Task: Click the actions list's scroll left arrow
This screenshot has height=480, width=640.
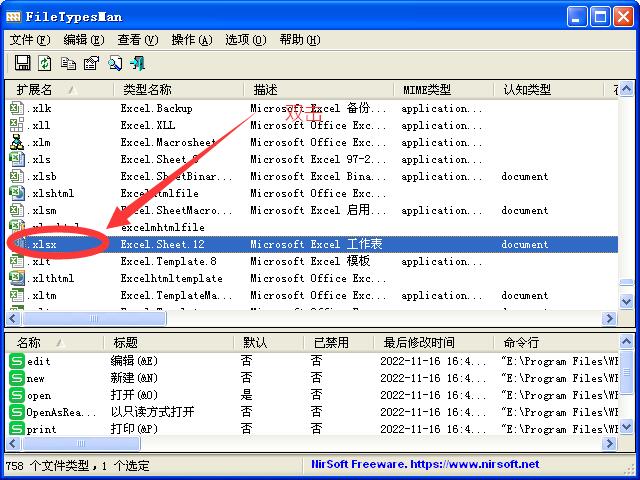Action: [13, 443]
